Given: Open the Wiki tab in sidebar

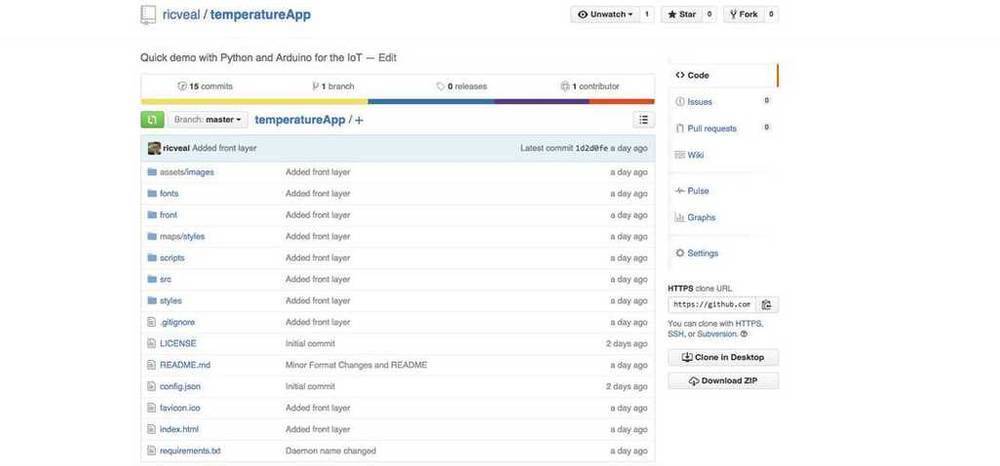Looking at the screenshot, I should click(695, 155).
